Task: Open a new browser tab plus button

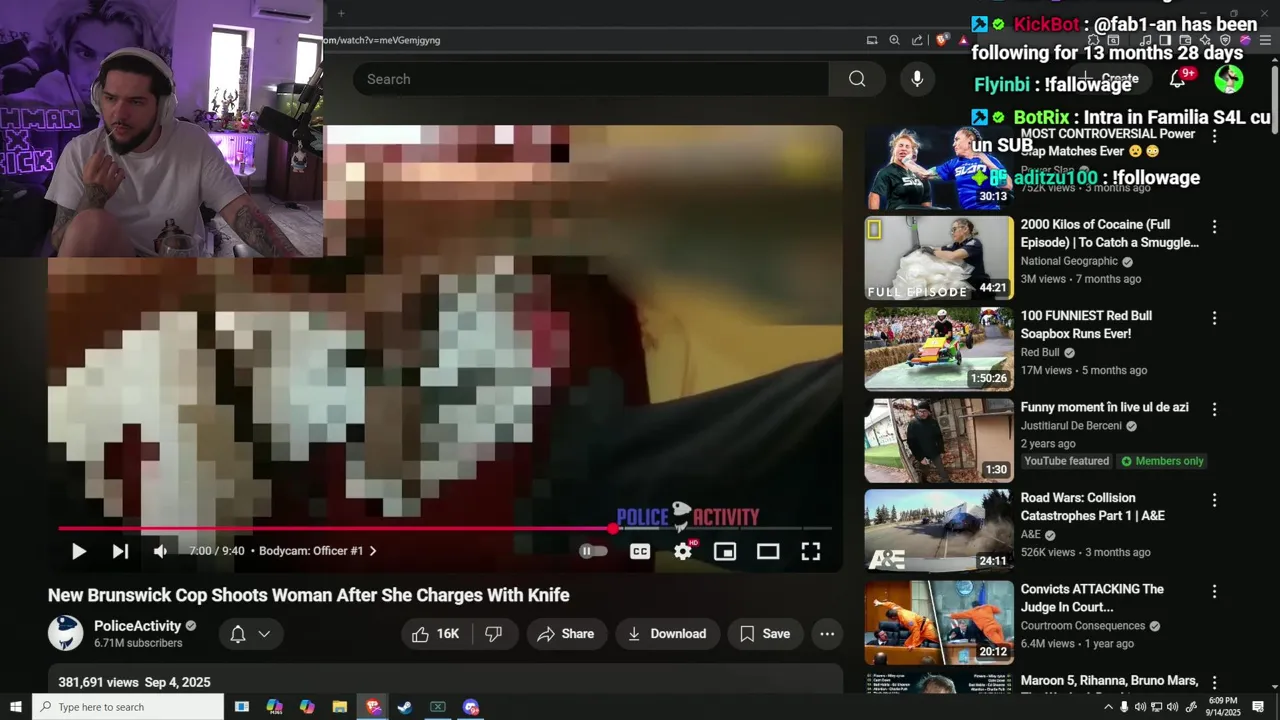Action: point(341,13)
